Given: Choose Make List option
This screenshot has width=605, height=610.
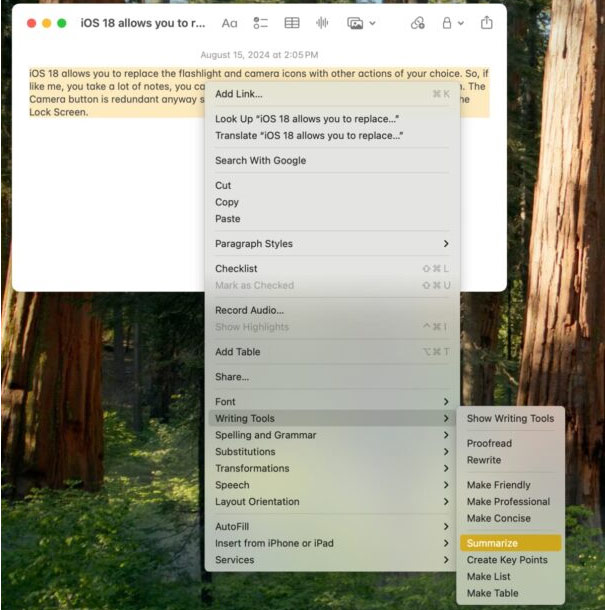Looking at the screenshot, I should (510, 577).
